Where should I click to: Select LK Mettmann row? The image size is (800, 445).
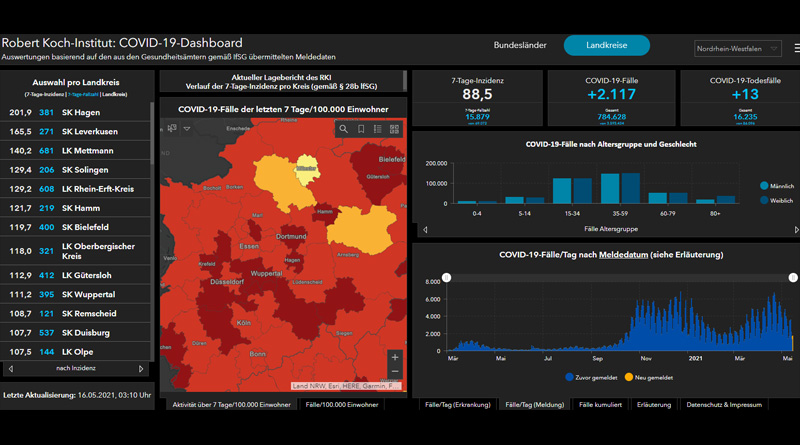pos(76,151)
